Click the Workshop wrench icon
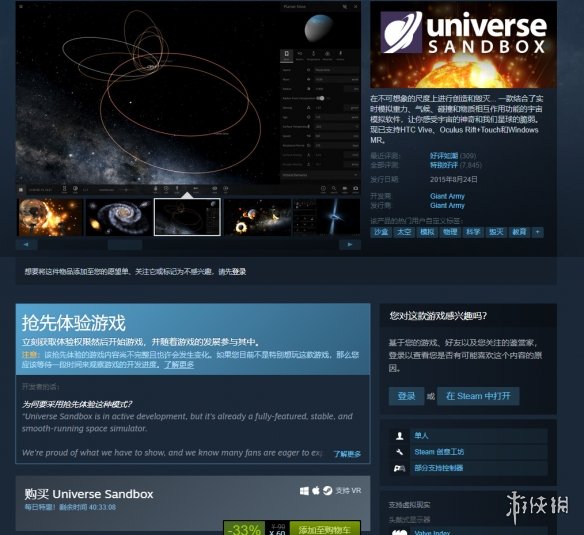The image size is (584, 535). tap(400, 452)
